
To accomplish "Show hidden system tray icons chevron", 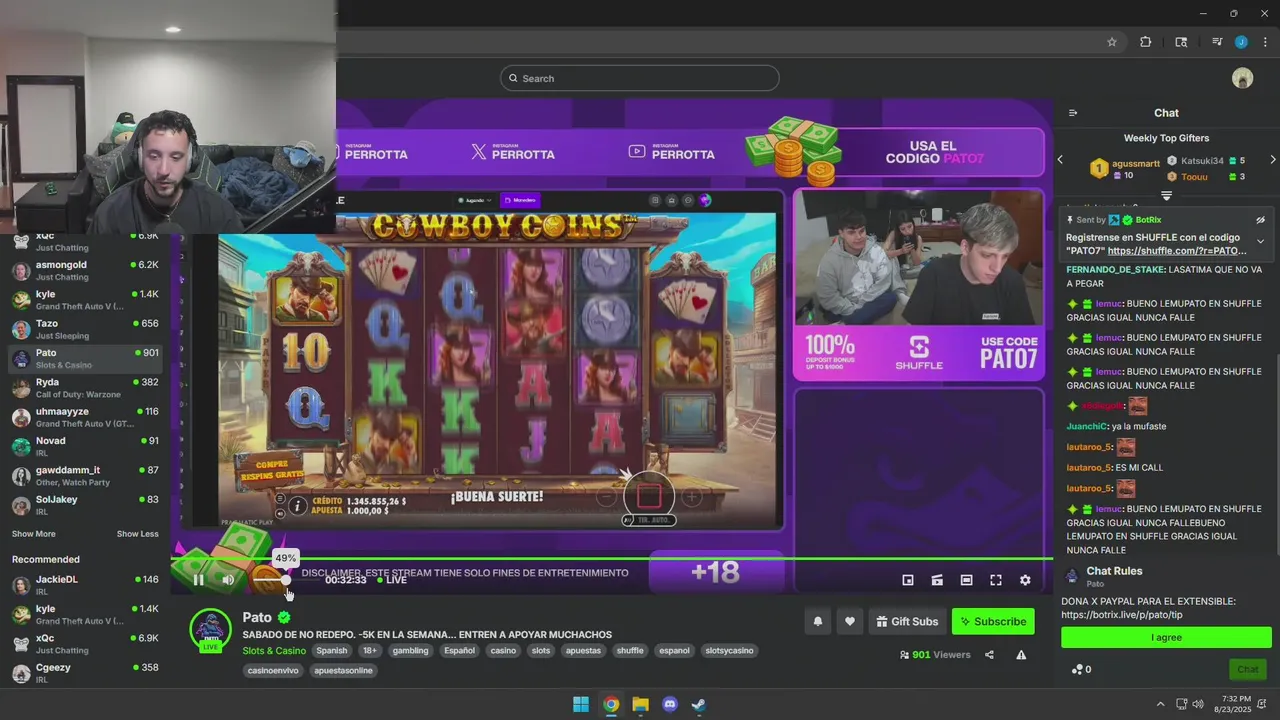I will point(1160,704).
